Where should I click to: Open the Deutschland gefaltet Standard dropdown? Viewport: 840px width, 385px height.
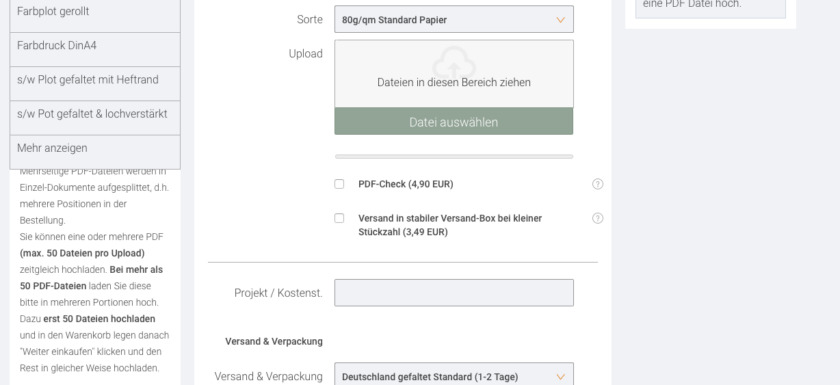click(x=454, y=374)
